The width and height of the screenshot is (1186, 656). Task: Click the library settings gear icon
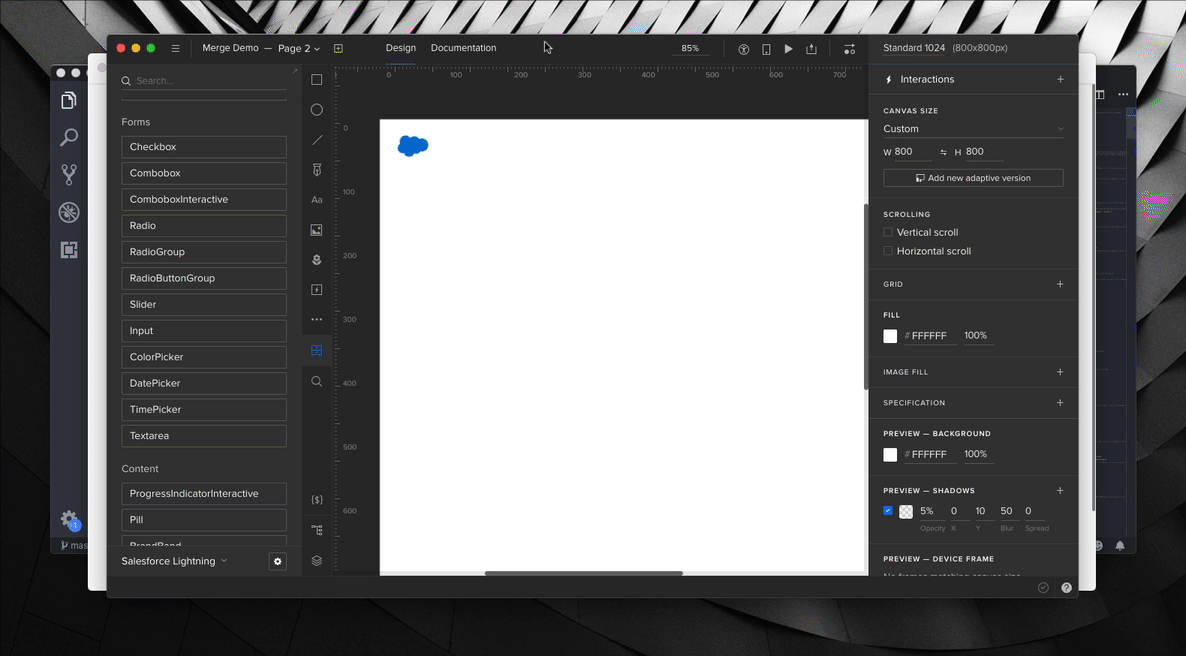click(278, 562)
